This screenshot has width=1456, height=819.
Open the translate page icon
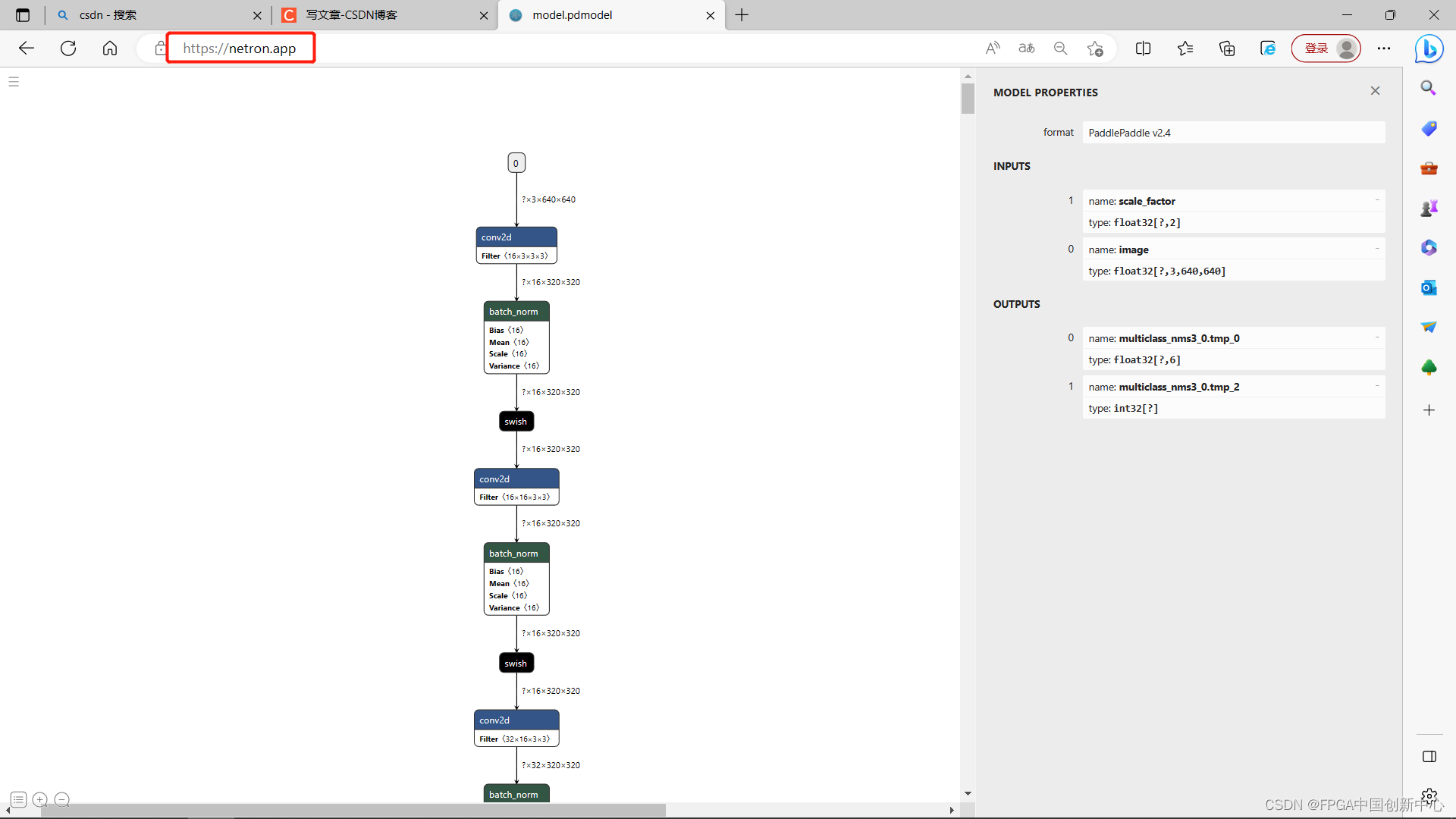pyautogui.click(x=1027, y=49)
